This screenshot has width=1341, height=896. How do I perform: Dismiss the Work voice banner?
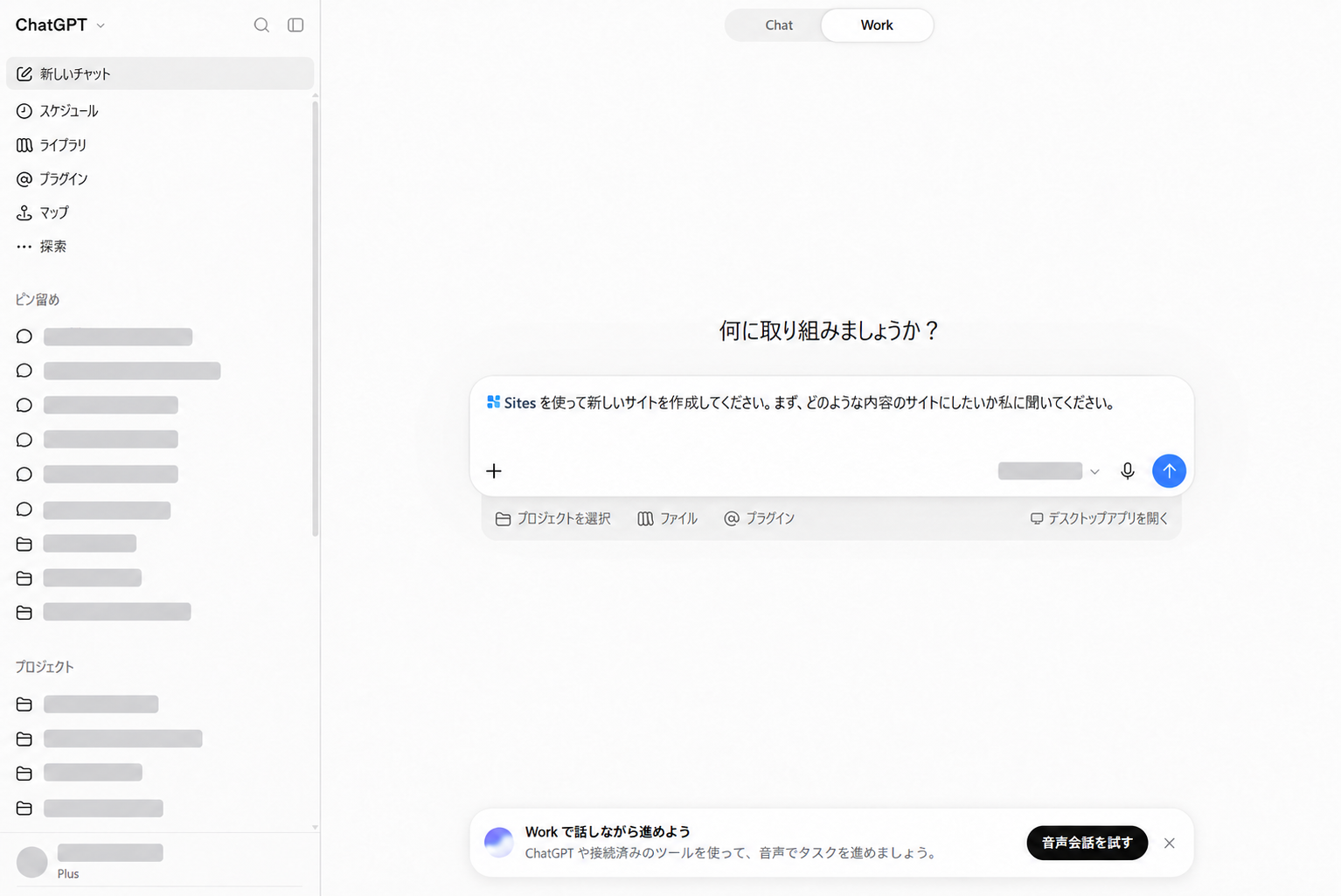1170,844
